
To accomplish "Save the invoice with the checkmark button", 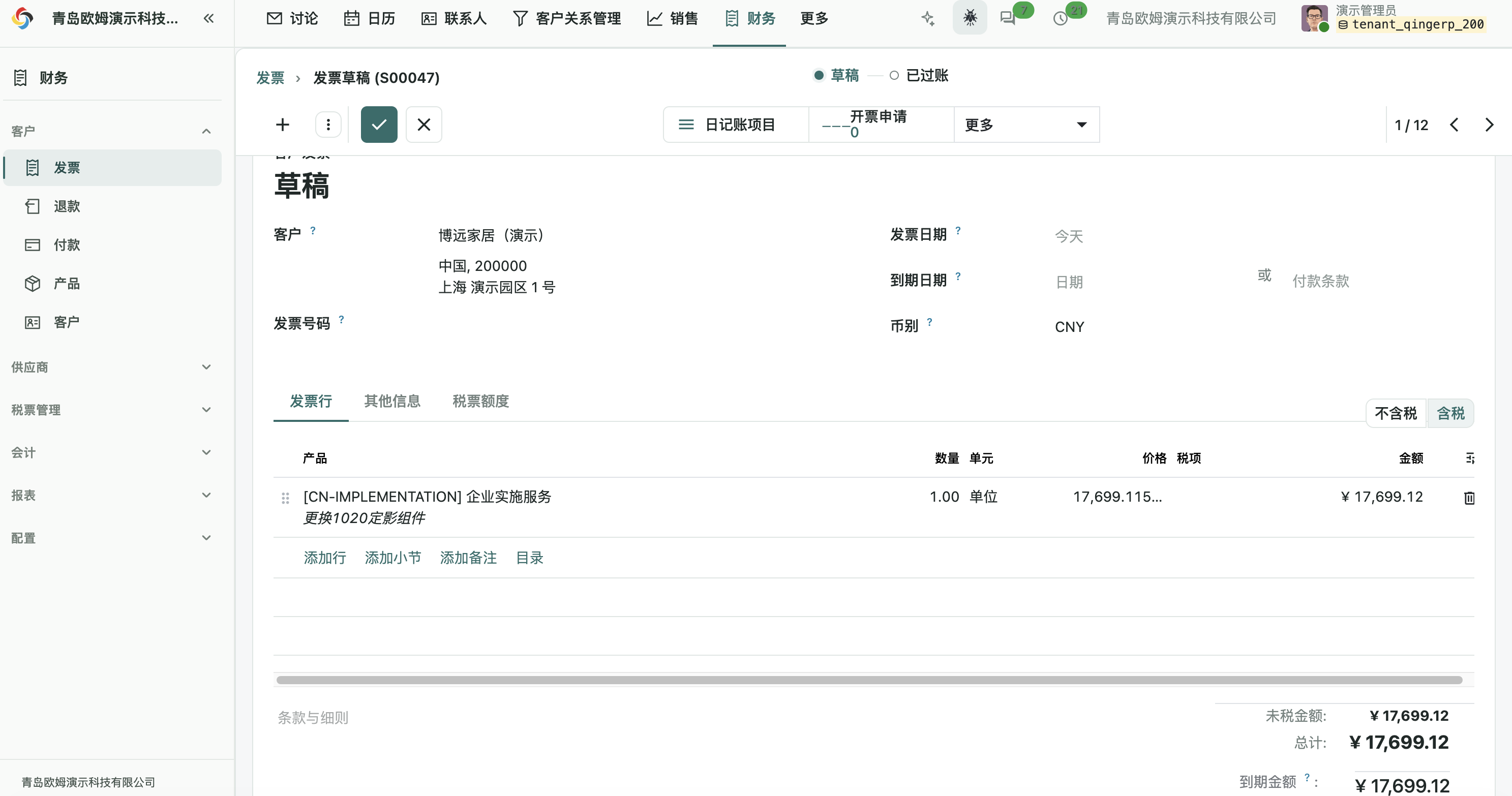I will tap(379, 125).
